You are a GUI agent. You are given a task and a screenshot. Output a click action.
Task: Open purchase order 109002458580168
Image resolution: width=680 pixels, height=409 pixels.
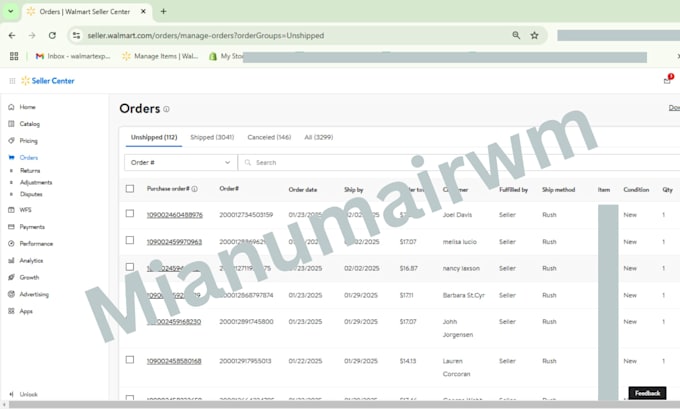coord(174,361)
